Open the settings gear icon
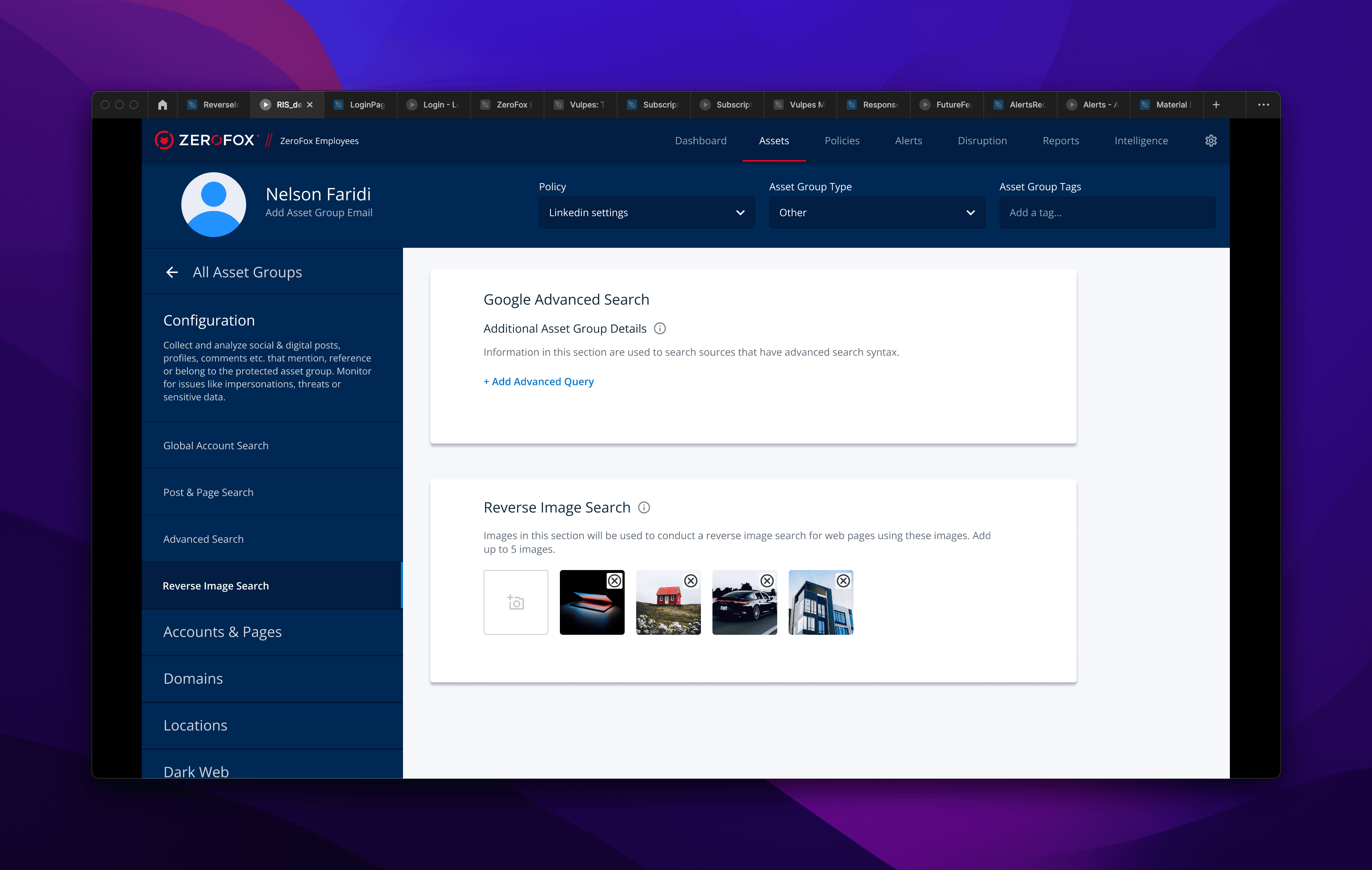The image size is (1372, 870). click(1211, 141)
